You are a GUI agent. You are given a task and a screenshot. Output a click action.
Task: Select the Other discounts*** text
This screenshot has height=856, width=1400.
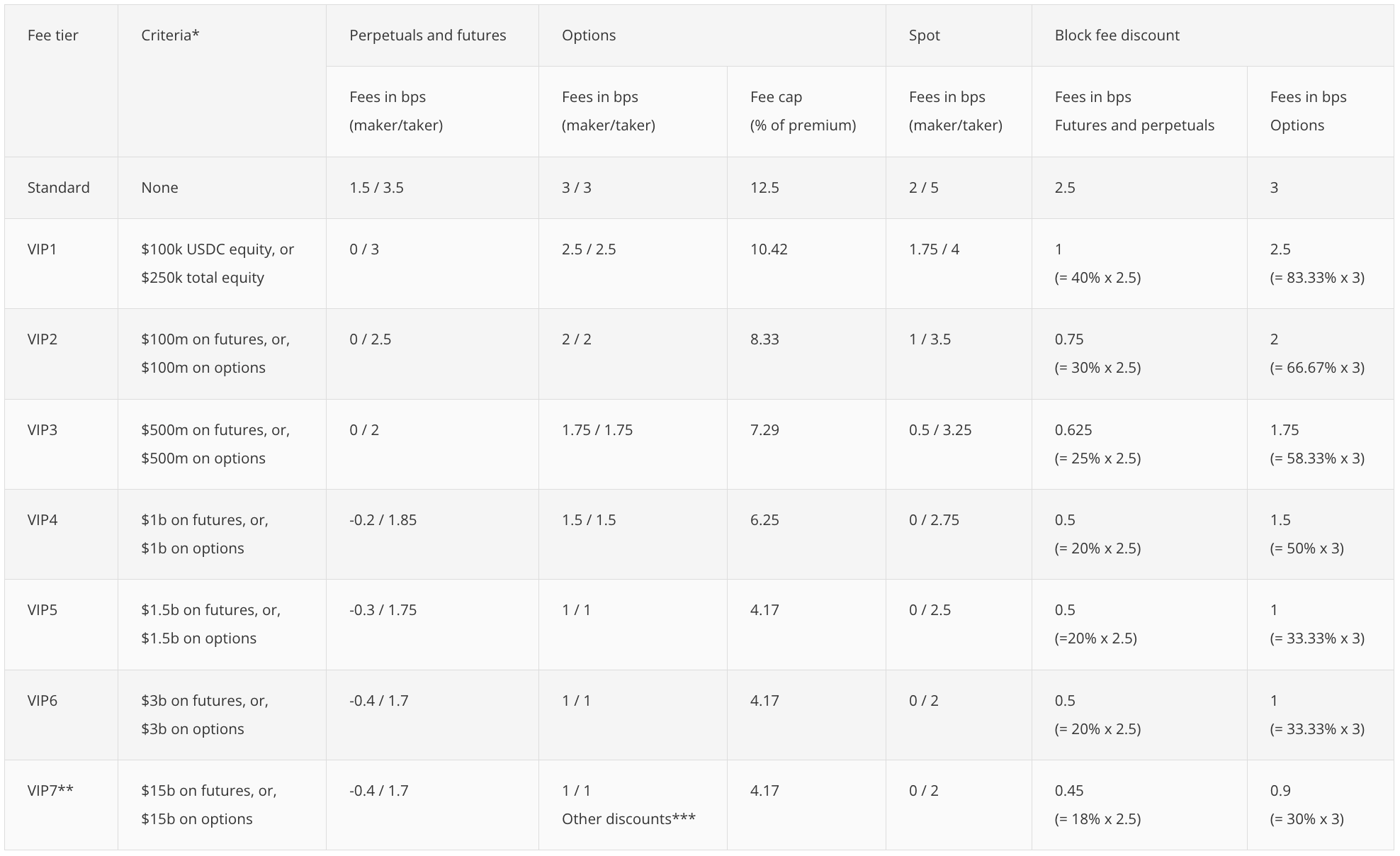628,819
